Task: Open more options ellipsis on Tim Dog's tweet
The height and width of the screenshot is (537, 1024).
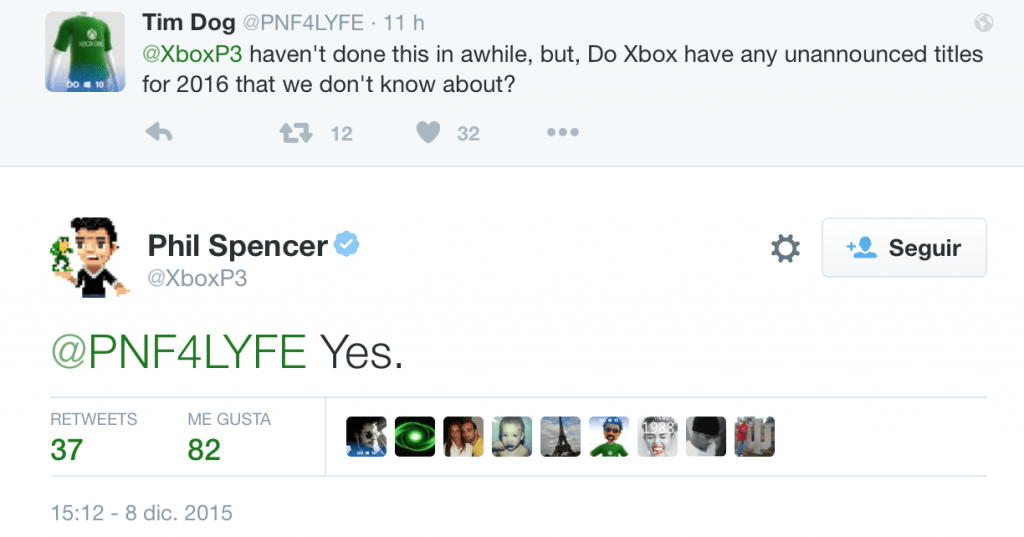Action: [x=563, y=132]
